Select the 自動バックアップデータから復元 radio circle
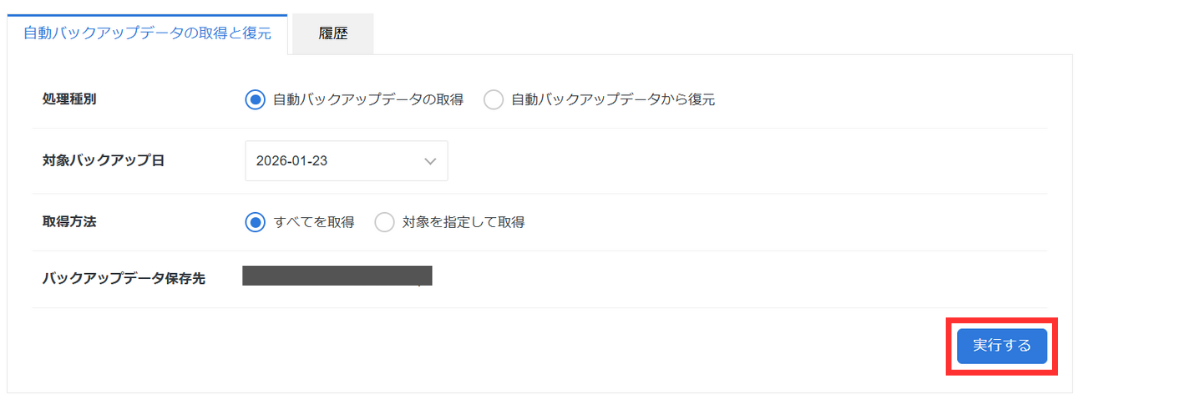 (493, 99)
